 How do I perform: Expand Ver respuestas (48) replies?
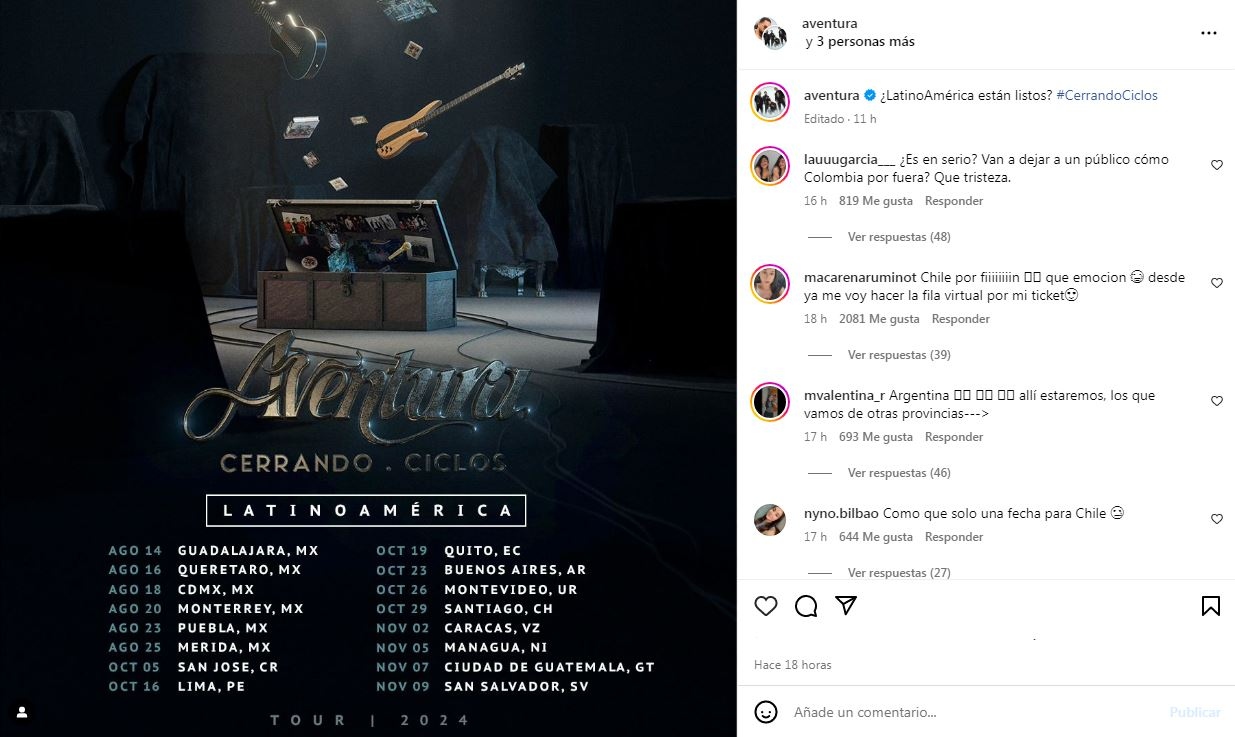899,237
